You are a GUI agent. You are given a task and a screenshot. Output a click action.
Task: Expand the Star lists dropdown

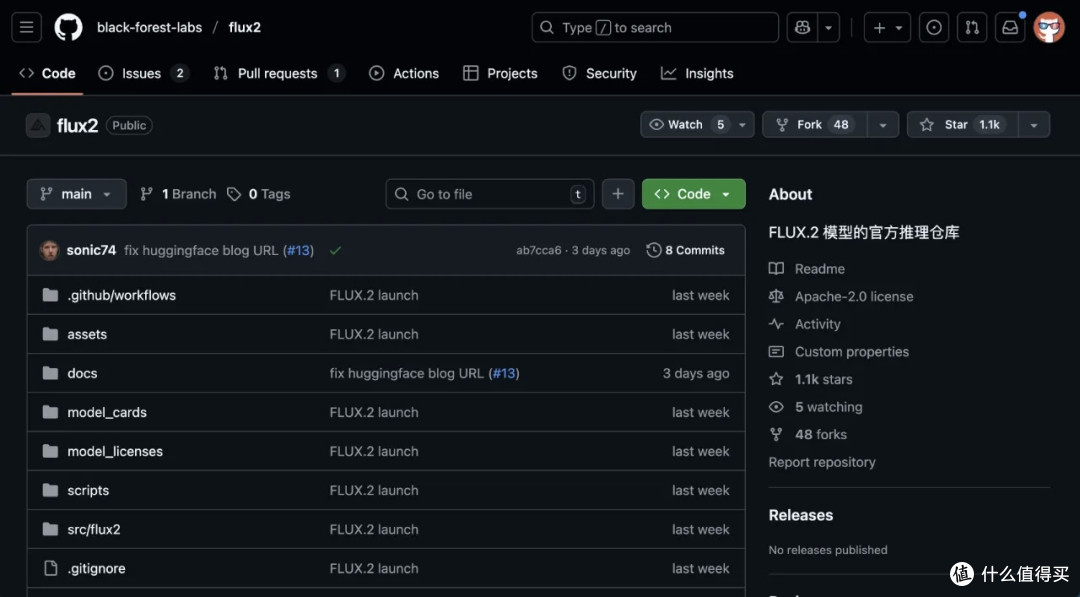pos(1034,125)
